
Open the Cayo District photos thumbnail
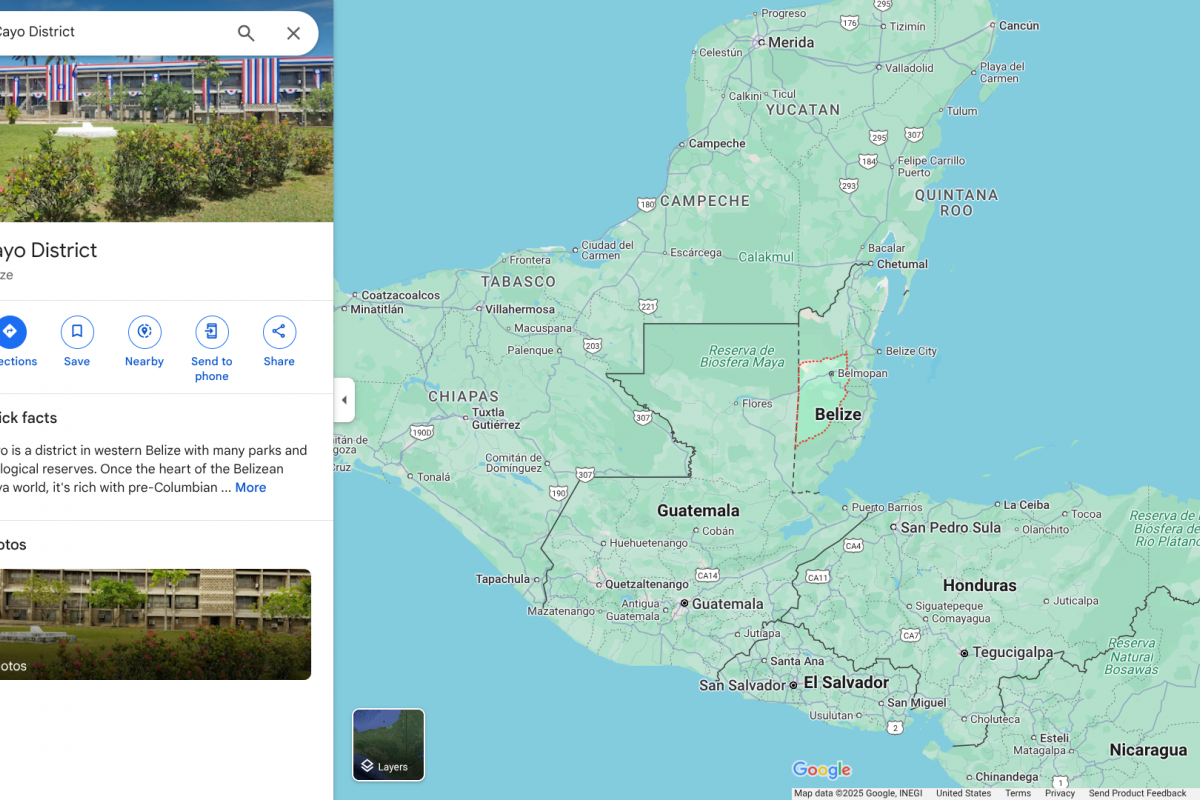point(155,624)
